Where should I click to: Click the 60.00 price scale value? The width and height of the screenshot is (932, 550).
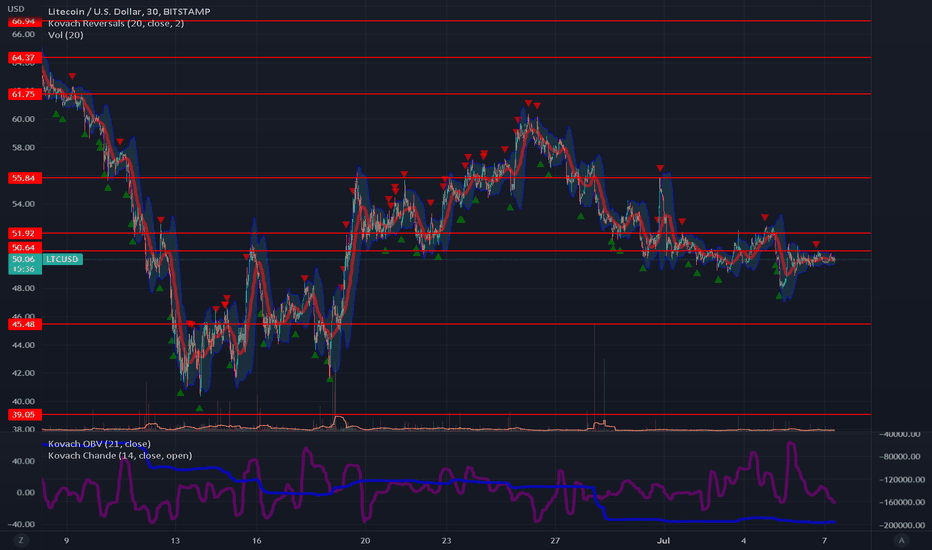point(23,119)
